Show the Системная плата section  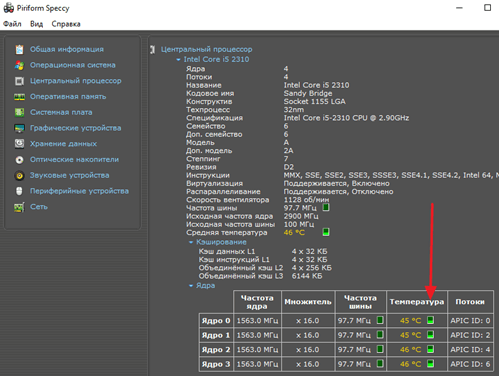coord(61,112)
